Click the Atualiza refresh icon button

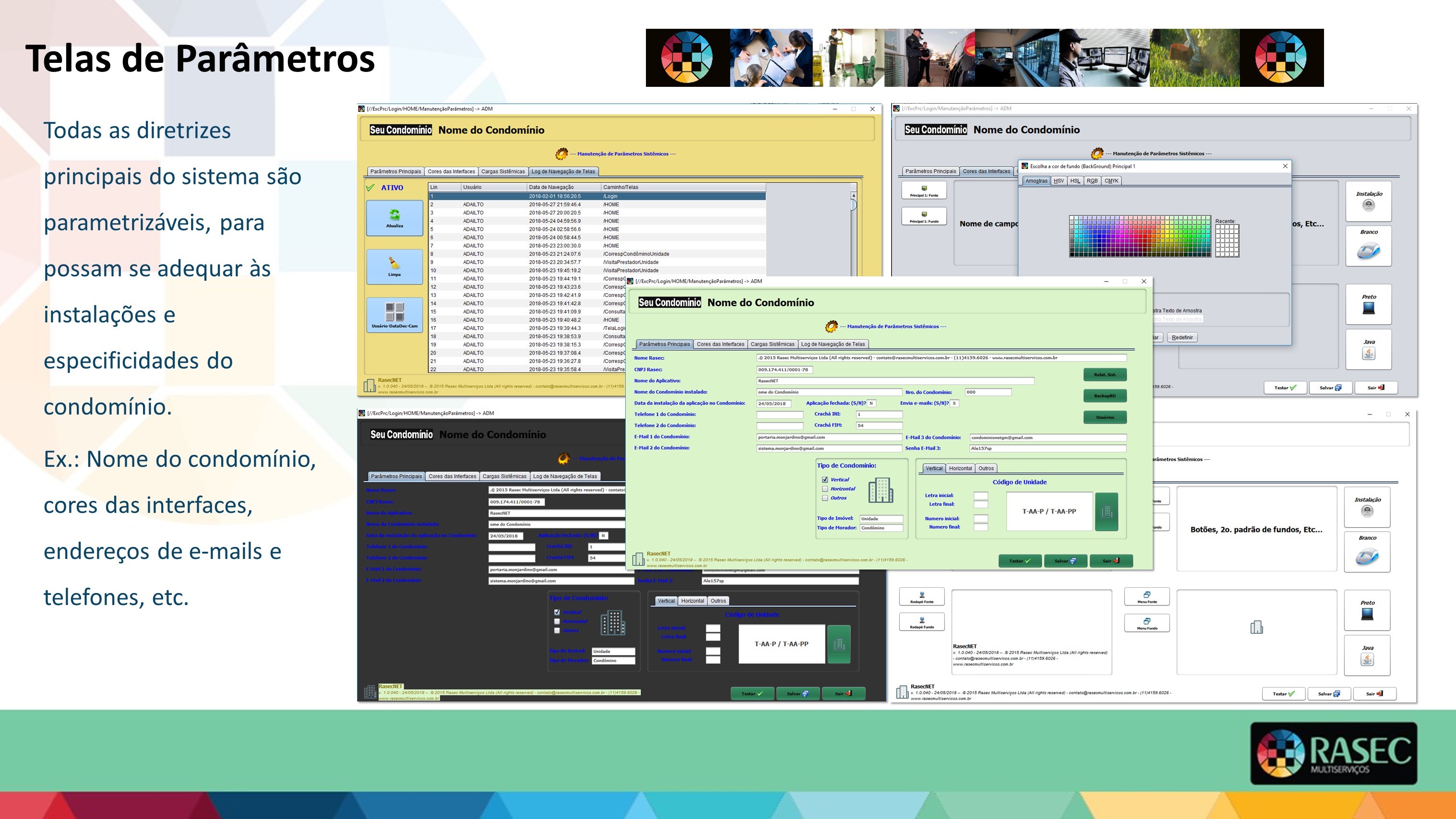coord(394,218)
